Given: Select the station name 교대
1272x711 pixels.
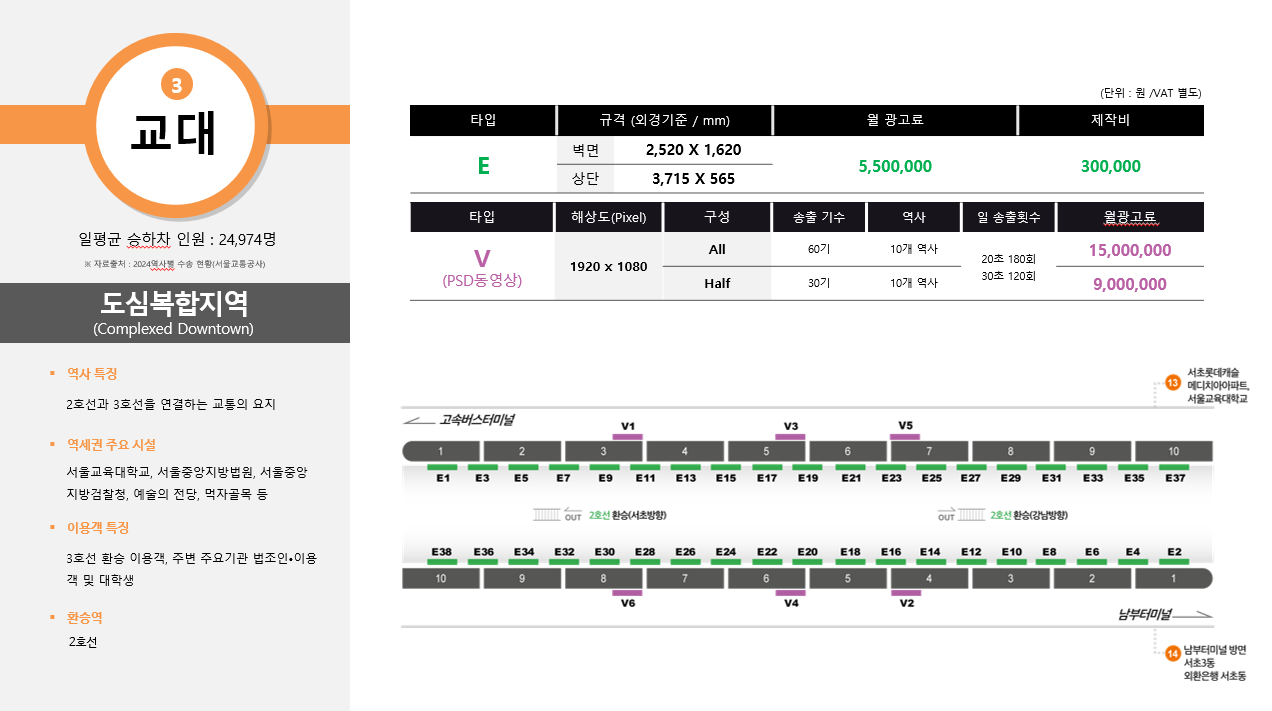Looking at the screenshot, I should point(174,135).
